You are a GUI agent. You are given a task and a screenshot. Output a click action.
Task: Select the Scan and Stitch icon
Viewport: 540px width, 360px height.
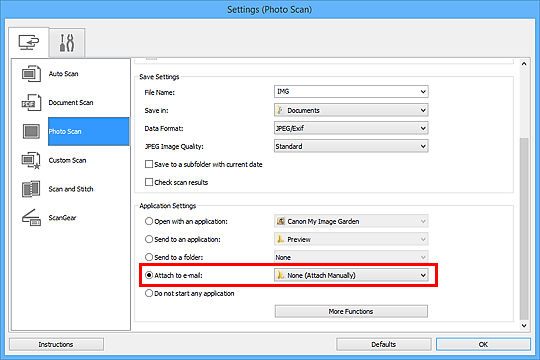click(x=31, y=189)
